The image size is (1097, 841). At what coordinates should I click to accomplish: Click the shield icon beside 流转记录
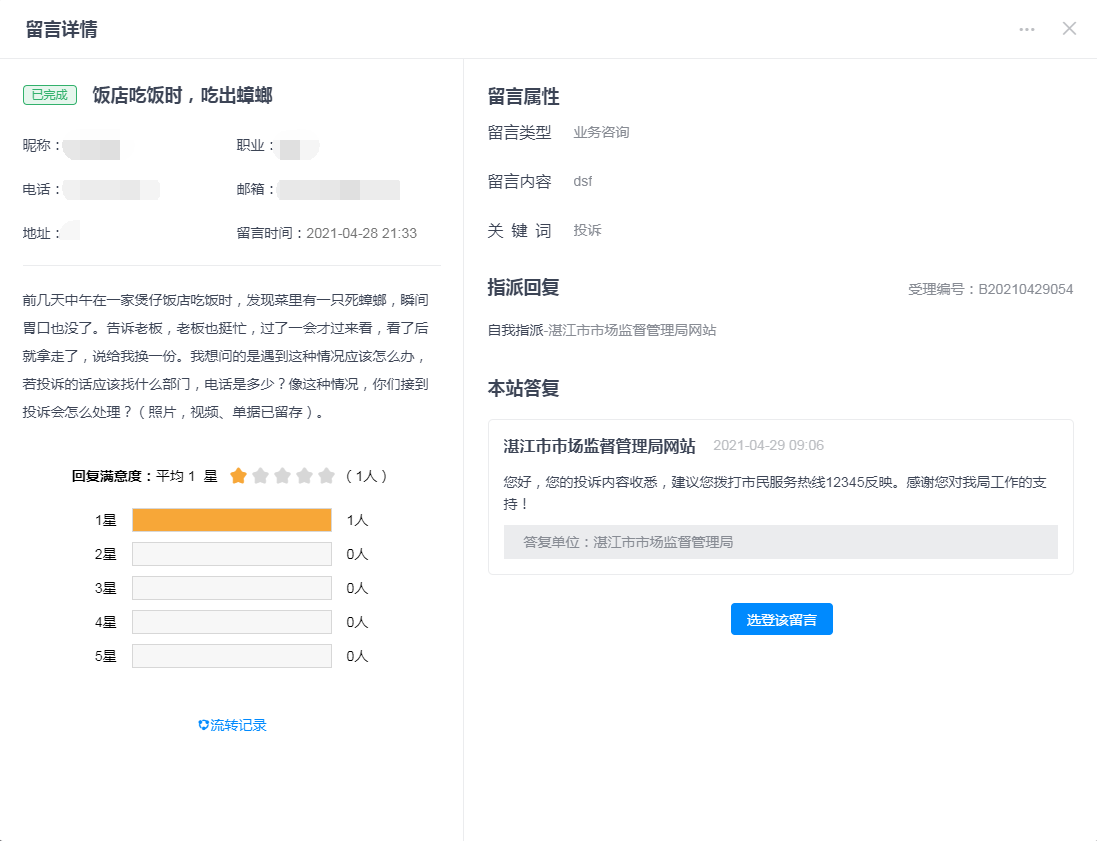tap(203, 725)
